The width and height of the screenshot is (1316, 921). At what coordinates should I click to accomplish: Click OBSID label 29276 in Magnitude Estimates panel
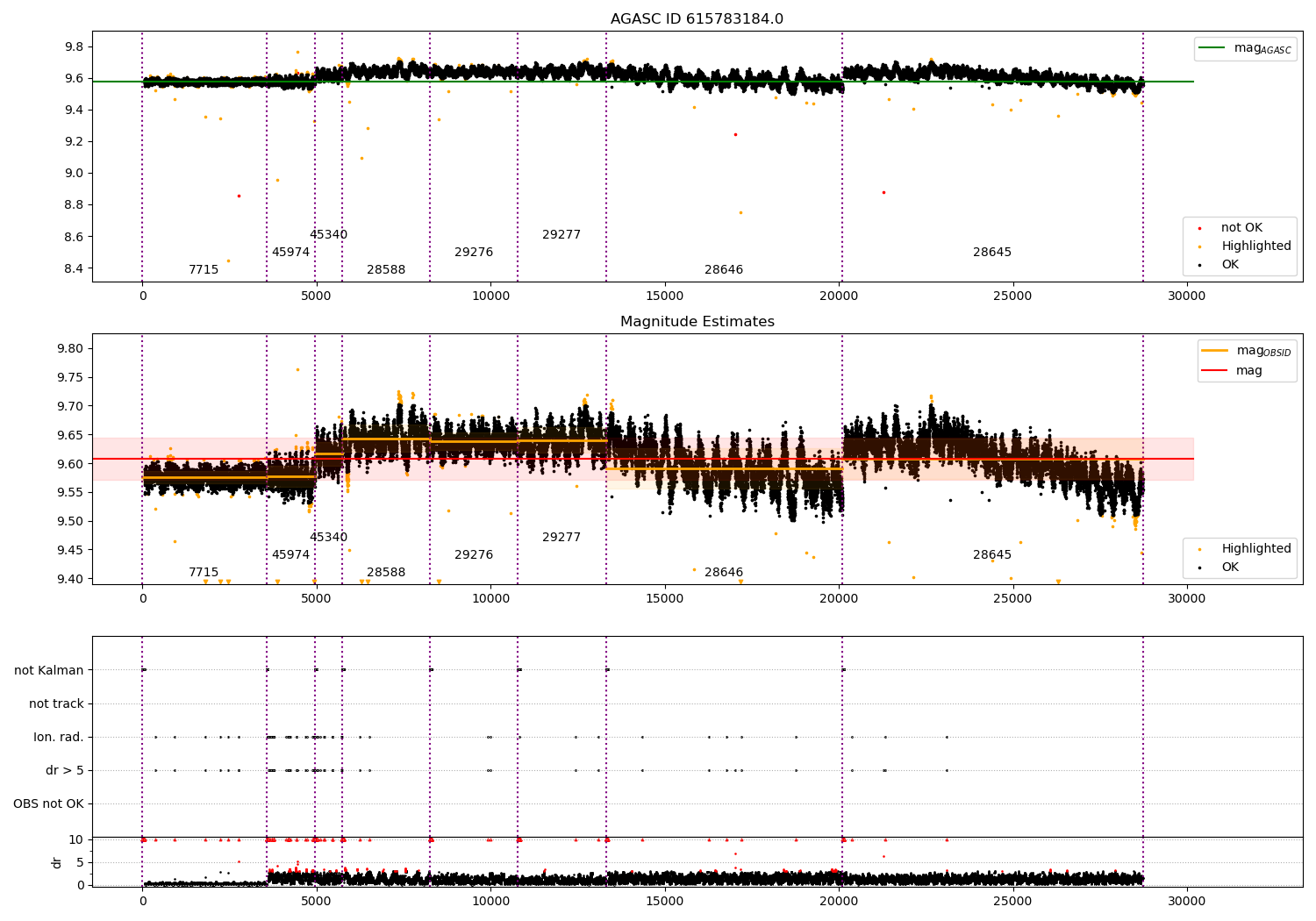[x=474, y=555]
